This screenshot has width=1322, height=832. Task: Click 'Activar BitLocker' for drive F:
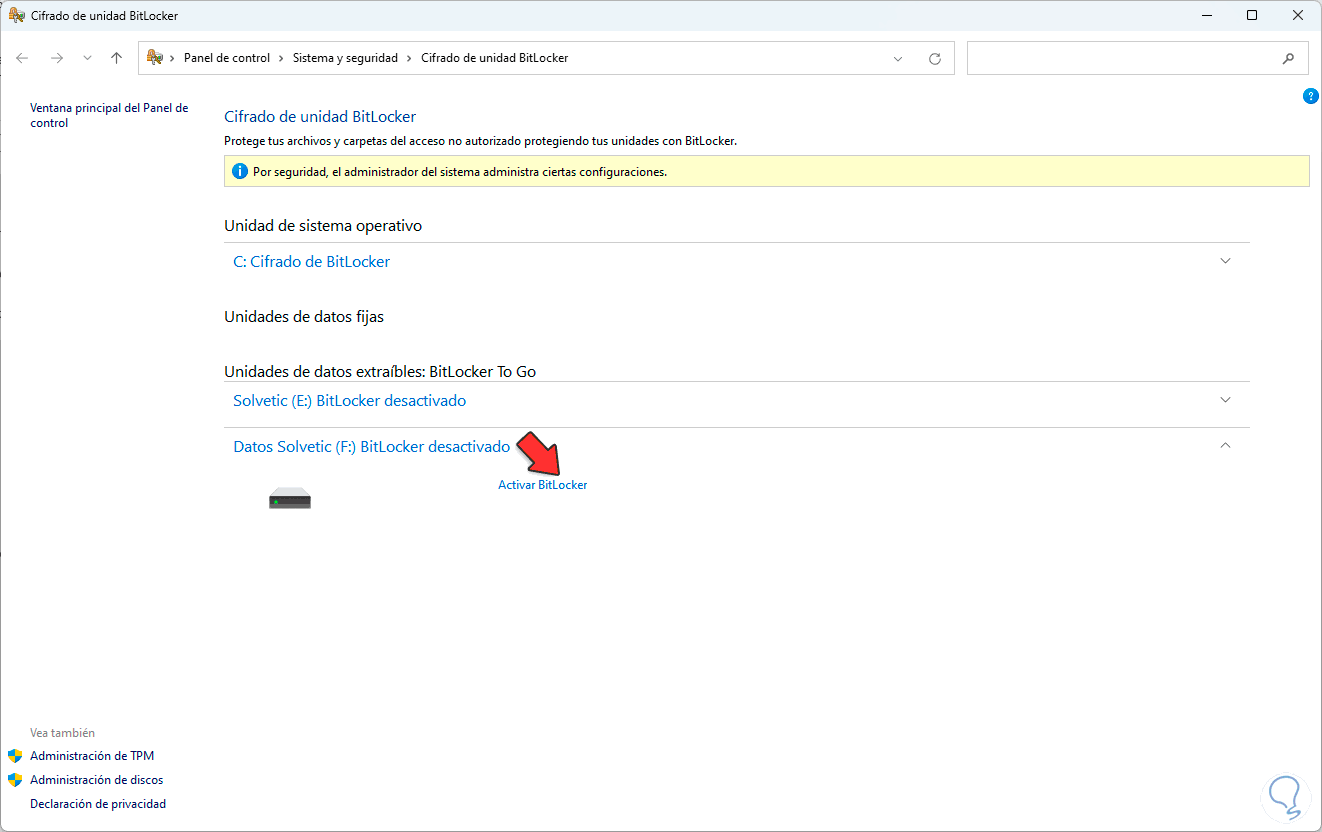pyautogui.click(x=542, y=485)
